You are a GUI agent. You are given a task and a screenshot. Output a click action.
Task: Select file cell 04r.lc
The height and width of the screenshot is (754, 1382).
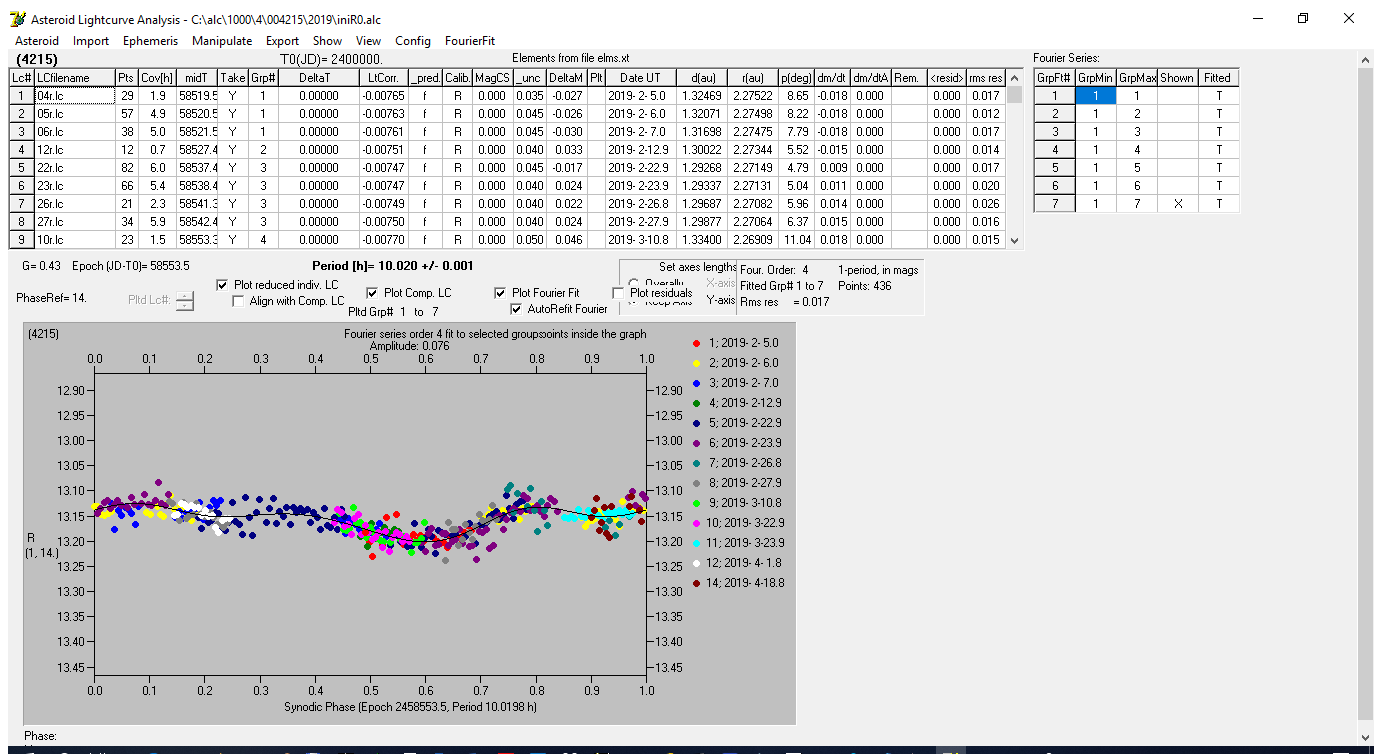pos(73,95)
